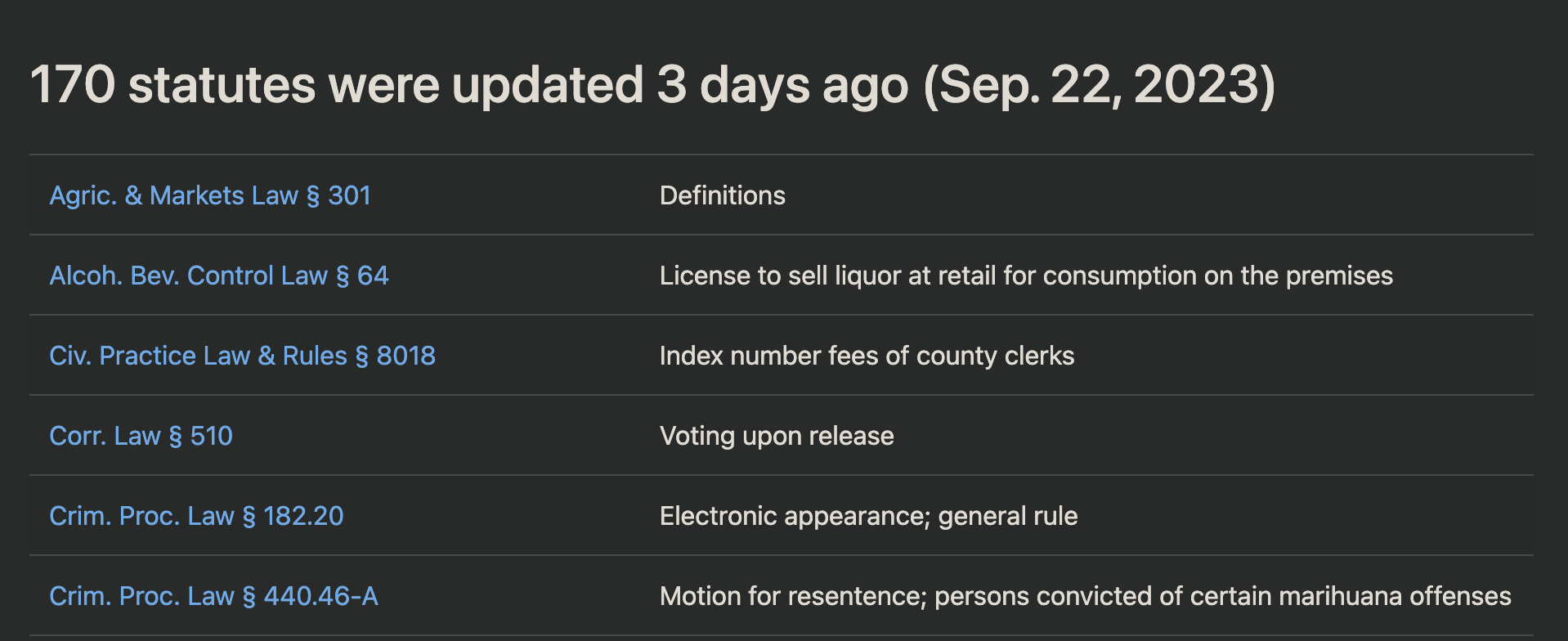Image resolution: width=1568 pixels, height=641 pixels.
Task: Click the number 8018 in the statute link
Action: coord(405,356)
